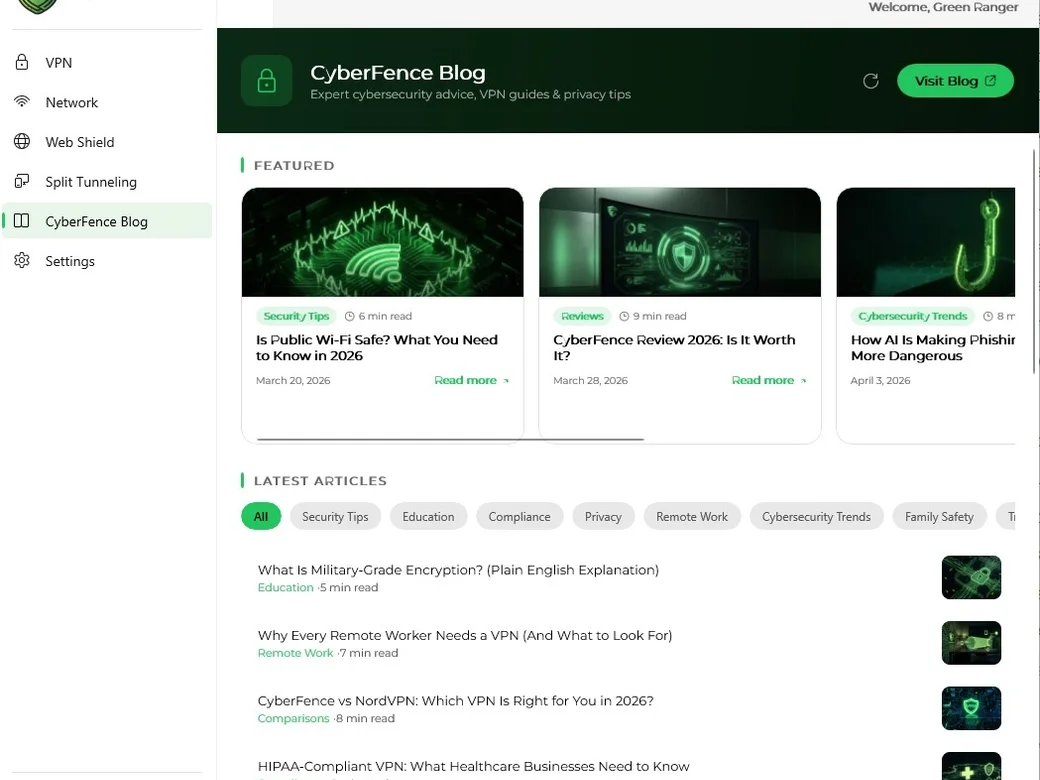The image size is (1040, 780).
Task: Click the April 3, 2026 date
Action: click(880, 381)
